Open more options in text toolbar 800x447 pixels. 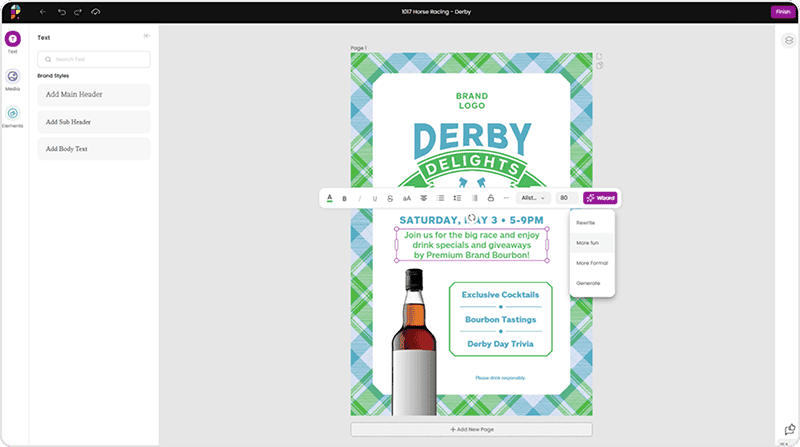pyautogui.click(x=506, y=198)
